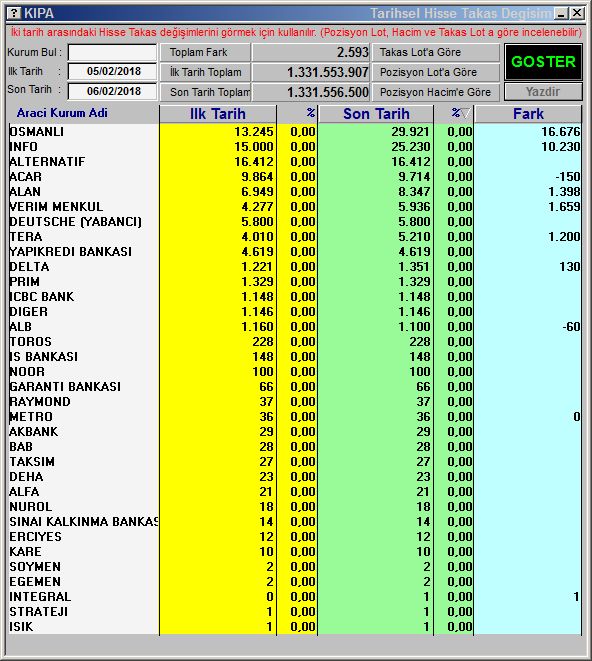
Task: Select the GARANTI BANKASI row
Action: [295, 387]
